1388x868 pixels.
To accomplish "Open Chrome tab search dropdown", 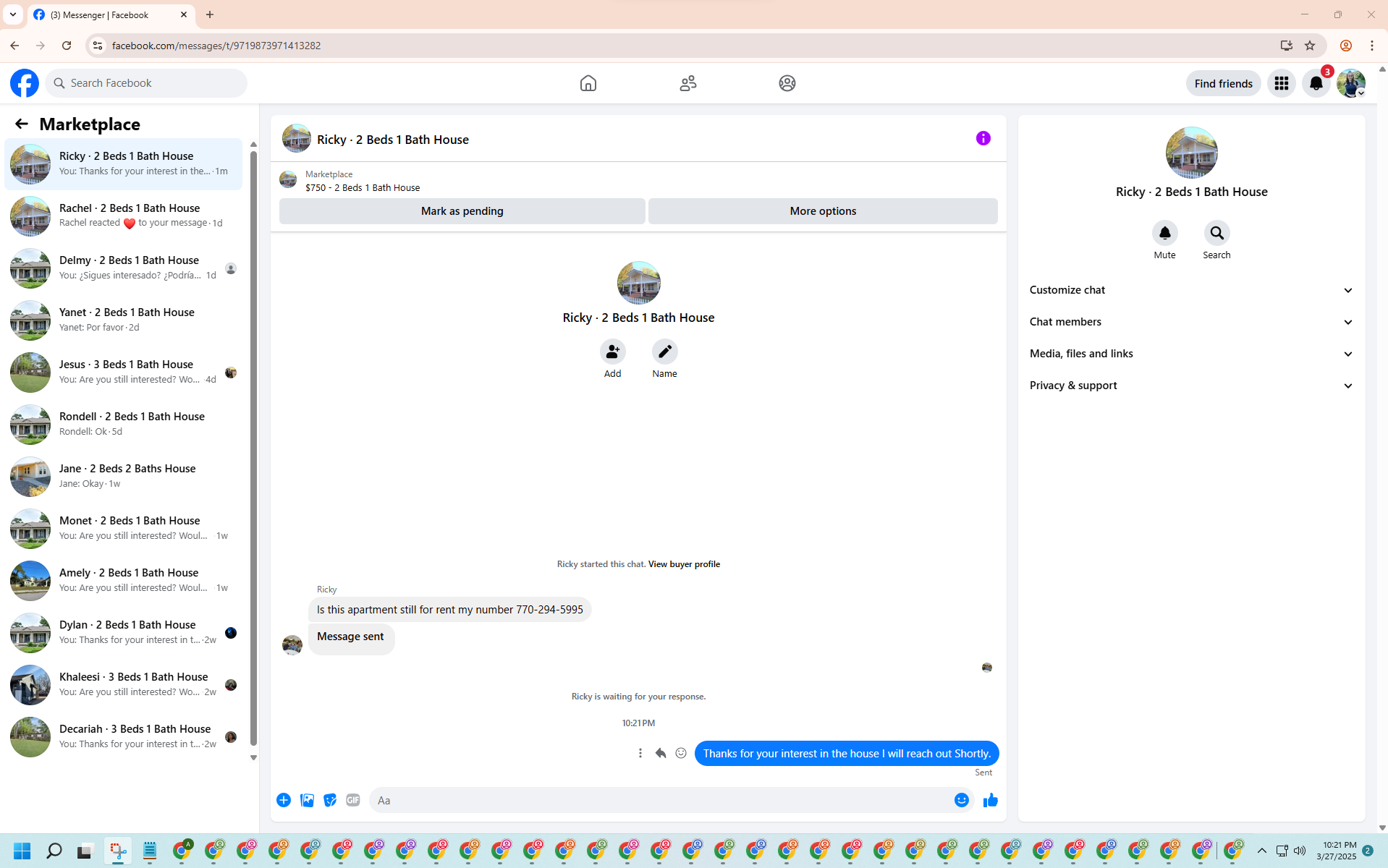I will [x=13, y=14].
